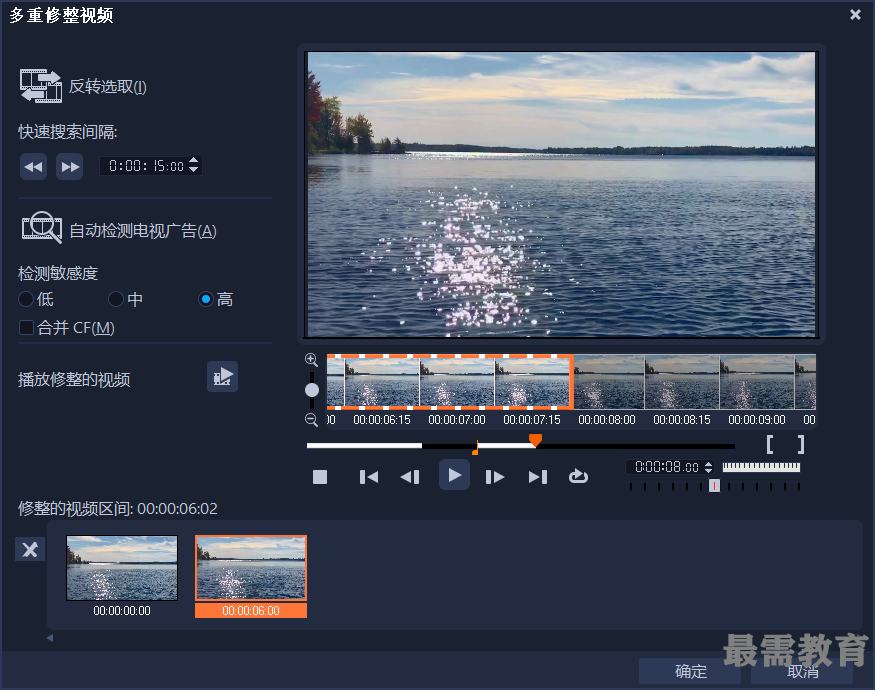Decrease the preview timecode with the down arrow
Screen dimensions: 875x690
coord(708,471)
